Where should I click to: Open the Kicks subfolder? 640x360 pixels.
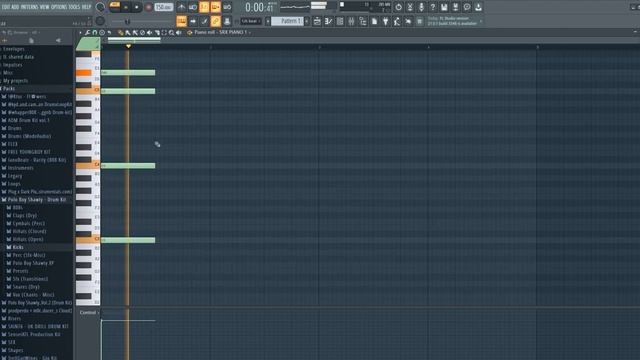pos(18,247)
